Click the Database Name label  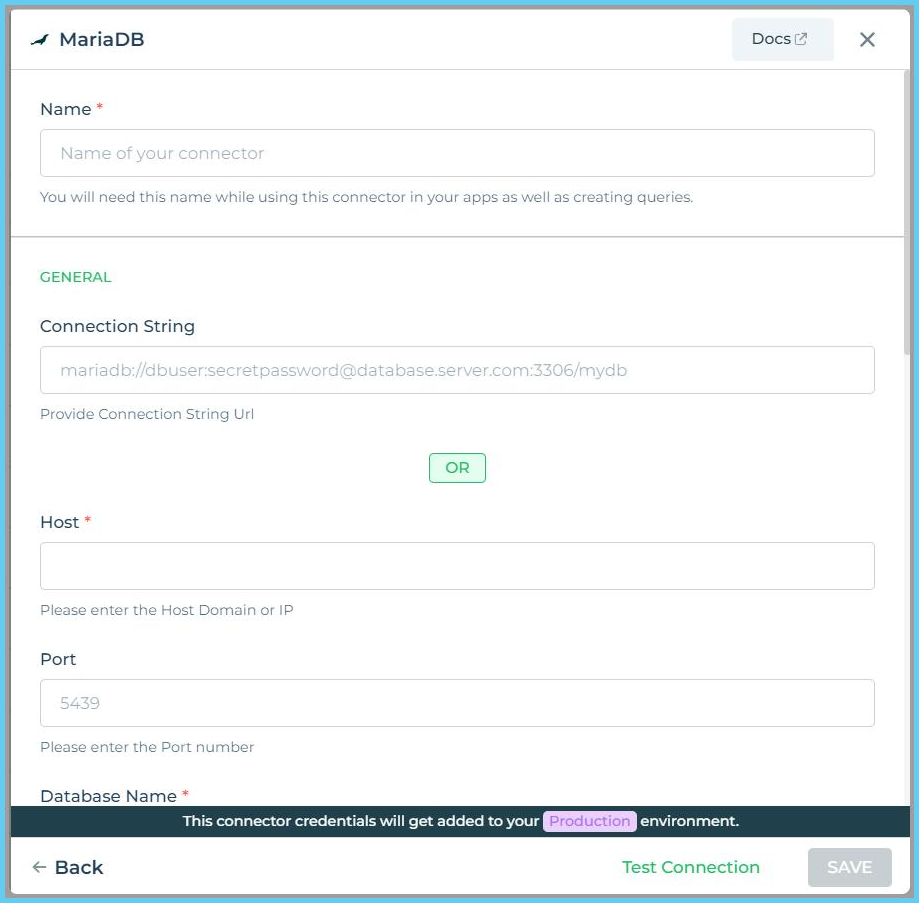108,796
